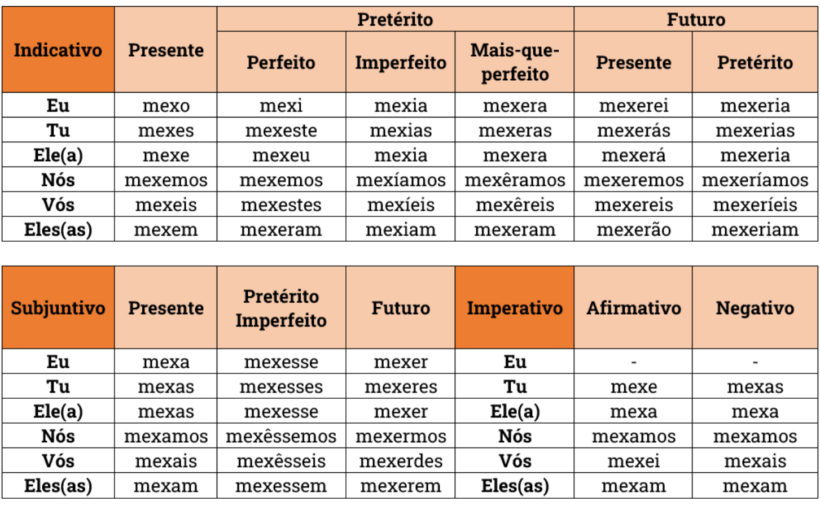Click the cell containing mexeríeis

pos(755,204)
